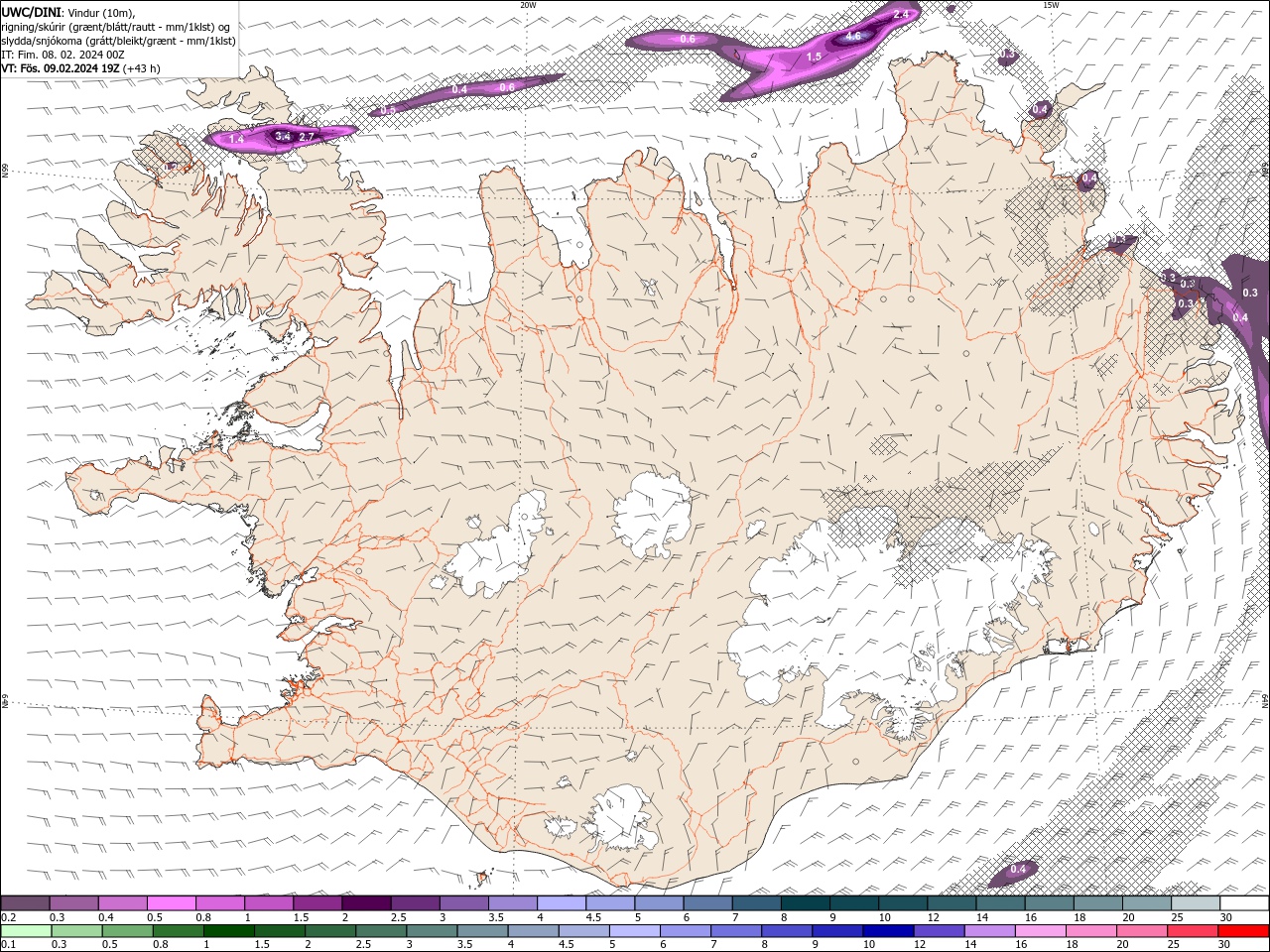Click the 1.4 precipitation label near the Westfjords
This screenshot has height=952, width=1270.
236,140
